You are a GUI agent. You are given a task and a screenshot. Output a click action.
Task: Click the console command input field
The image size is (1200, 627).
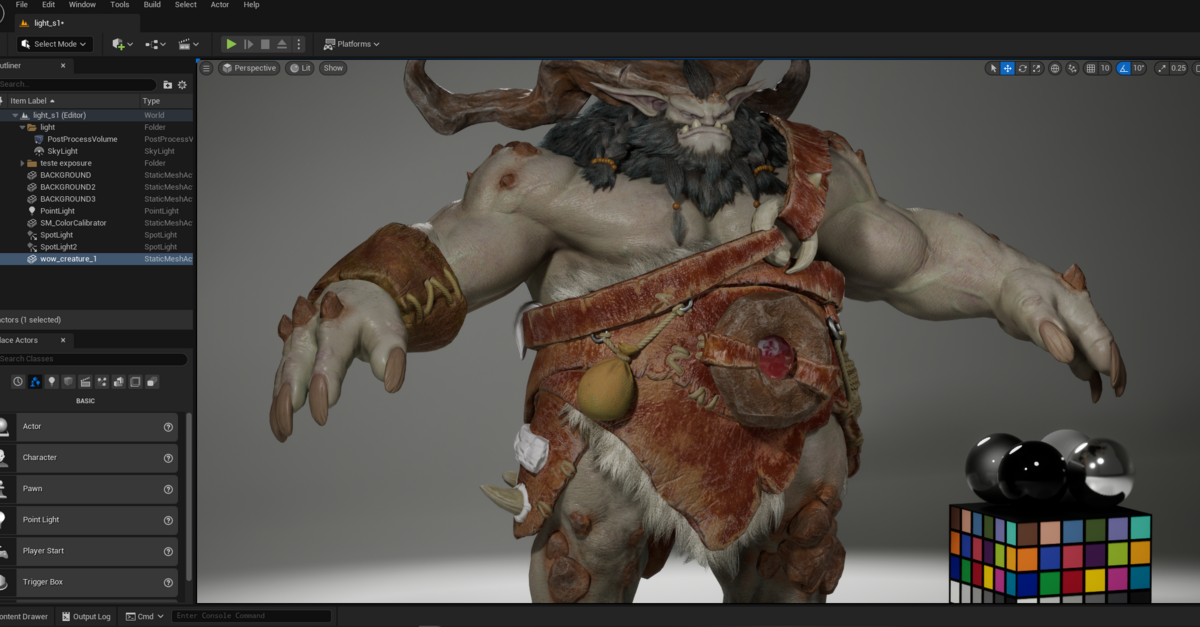pos(250,616)
